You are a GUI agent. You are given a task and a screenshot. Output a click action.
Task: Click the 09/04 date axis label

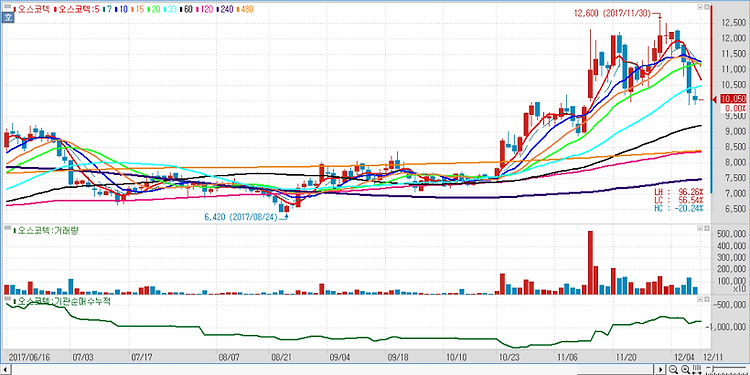click(x=340, y=358)
